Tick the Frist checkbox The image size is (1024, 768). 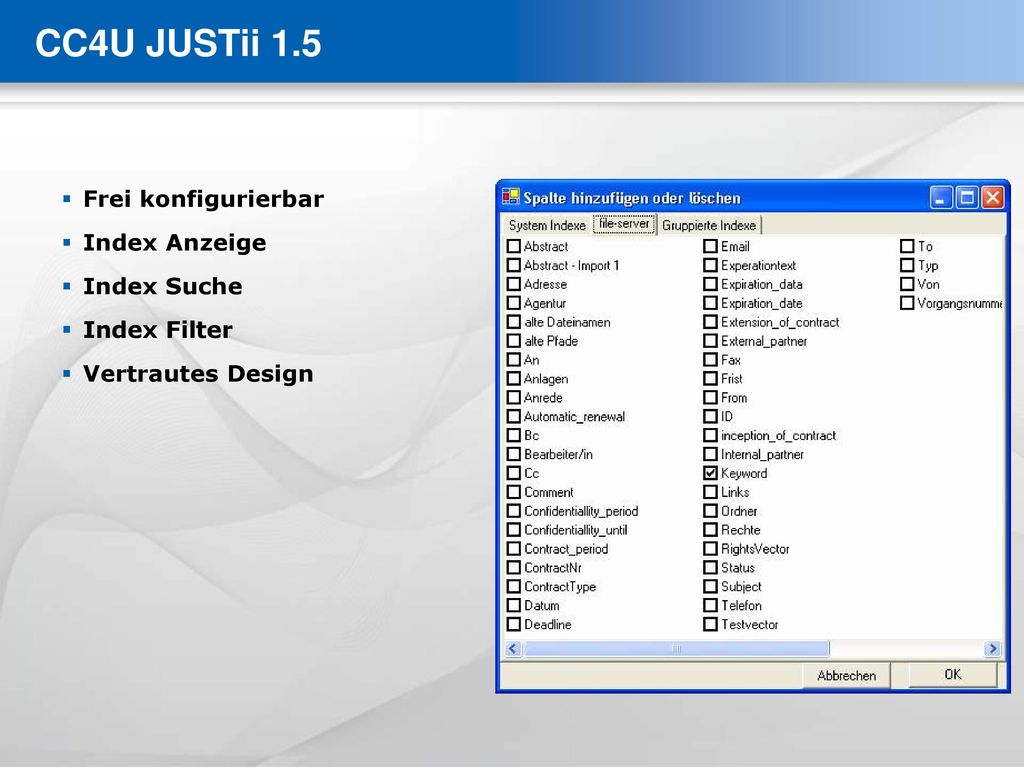[x=711, y=379]
